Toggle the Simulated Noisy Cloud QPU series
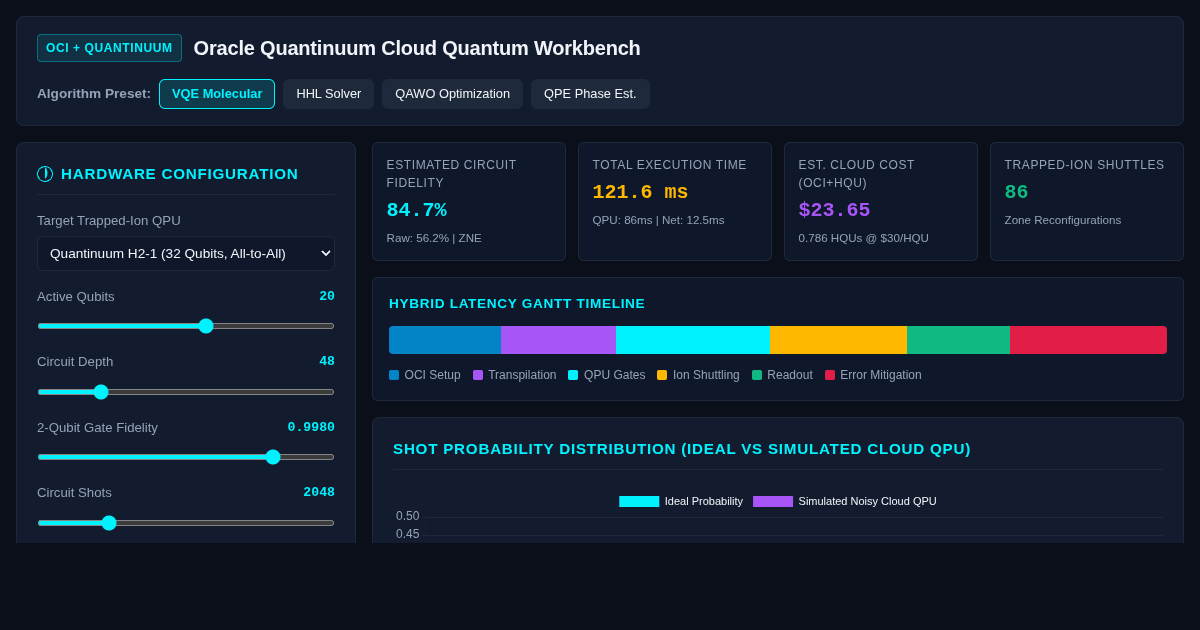 click(x=845, y=501)
